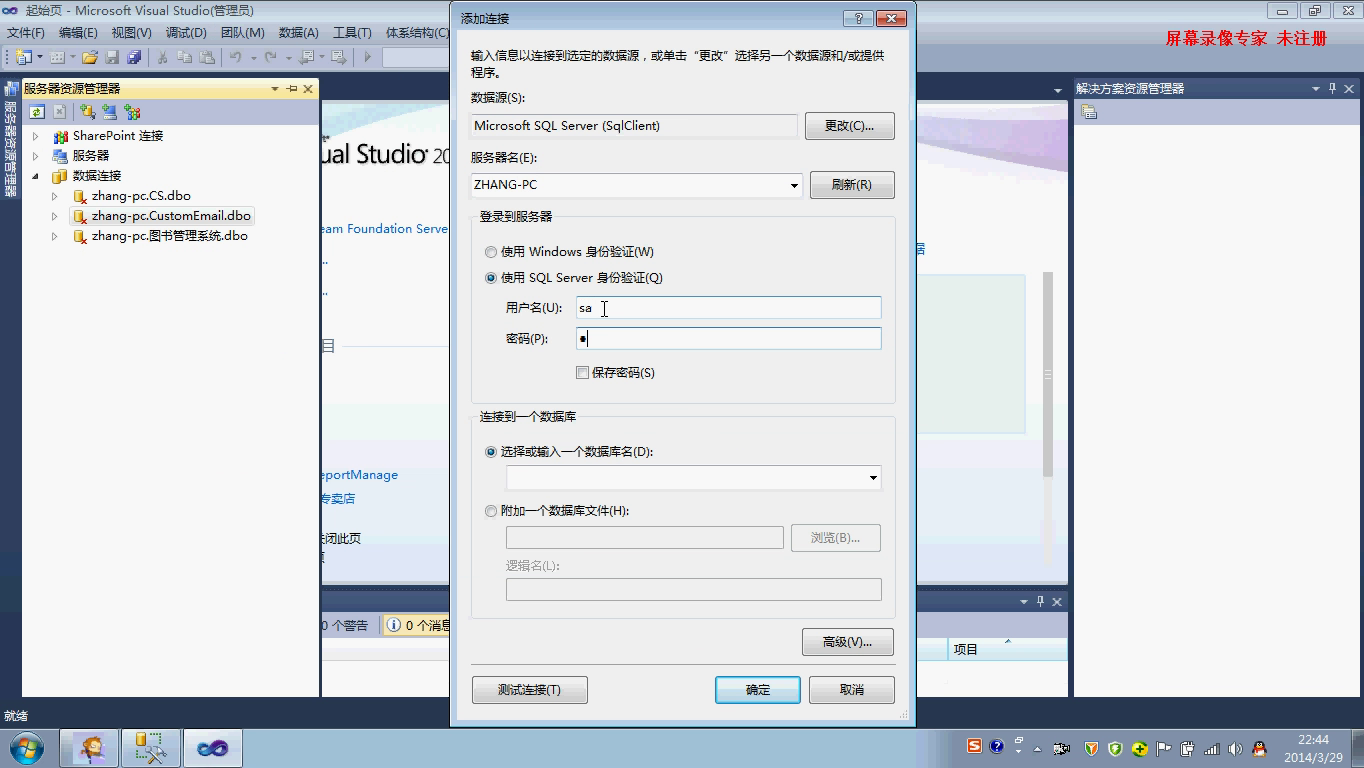Image resolution: width=1364 pixels, height=768 pixels.
Task: Select the 'Select or enter database name' radio
Action: [x=491, y=452]
